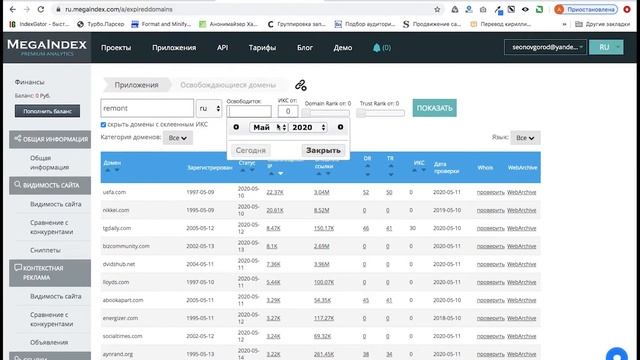Sort ИКС column ascending arrow
Screen dimensions: 640x360
pos(415,170)
